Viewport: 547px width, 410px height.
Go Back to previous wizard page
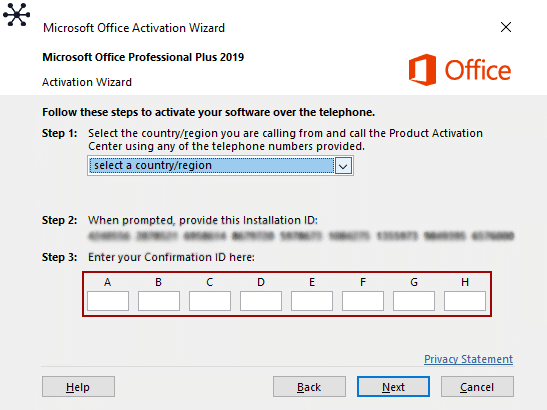pyautogui.click(x=309, y=387)
